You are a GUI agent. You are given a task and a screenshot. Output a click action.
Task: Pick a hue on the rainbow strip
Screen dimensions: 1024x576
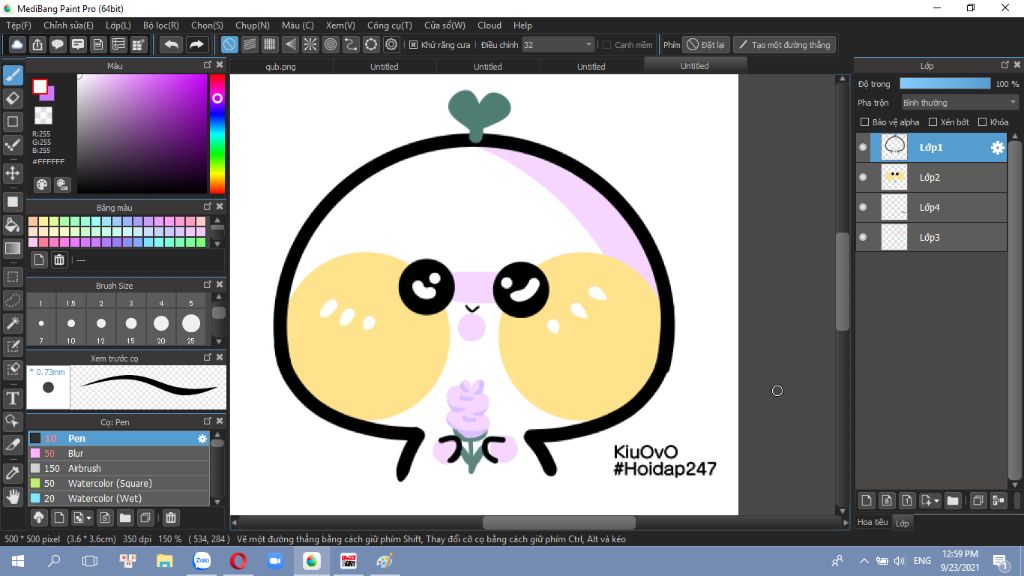pos(217,134)
